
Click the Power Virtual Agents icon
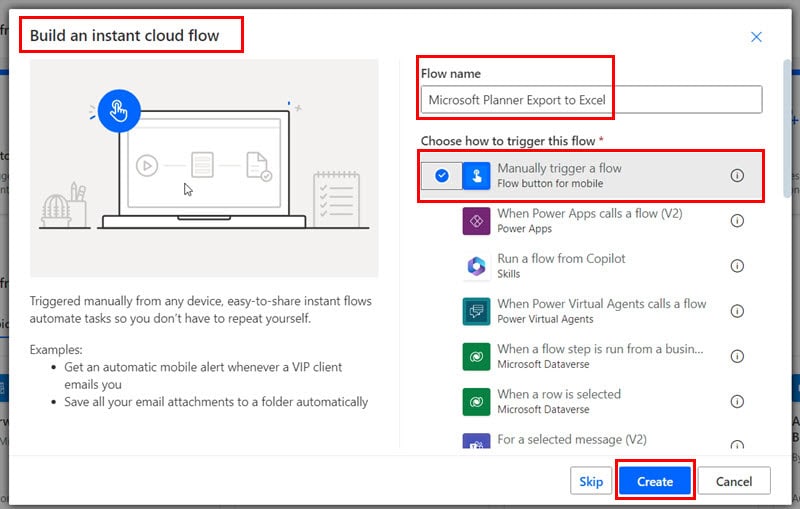pos(476,311)
